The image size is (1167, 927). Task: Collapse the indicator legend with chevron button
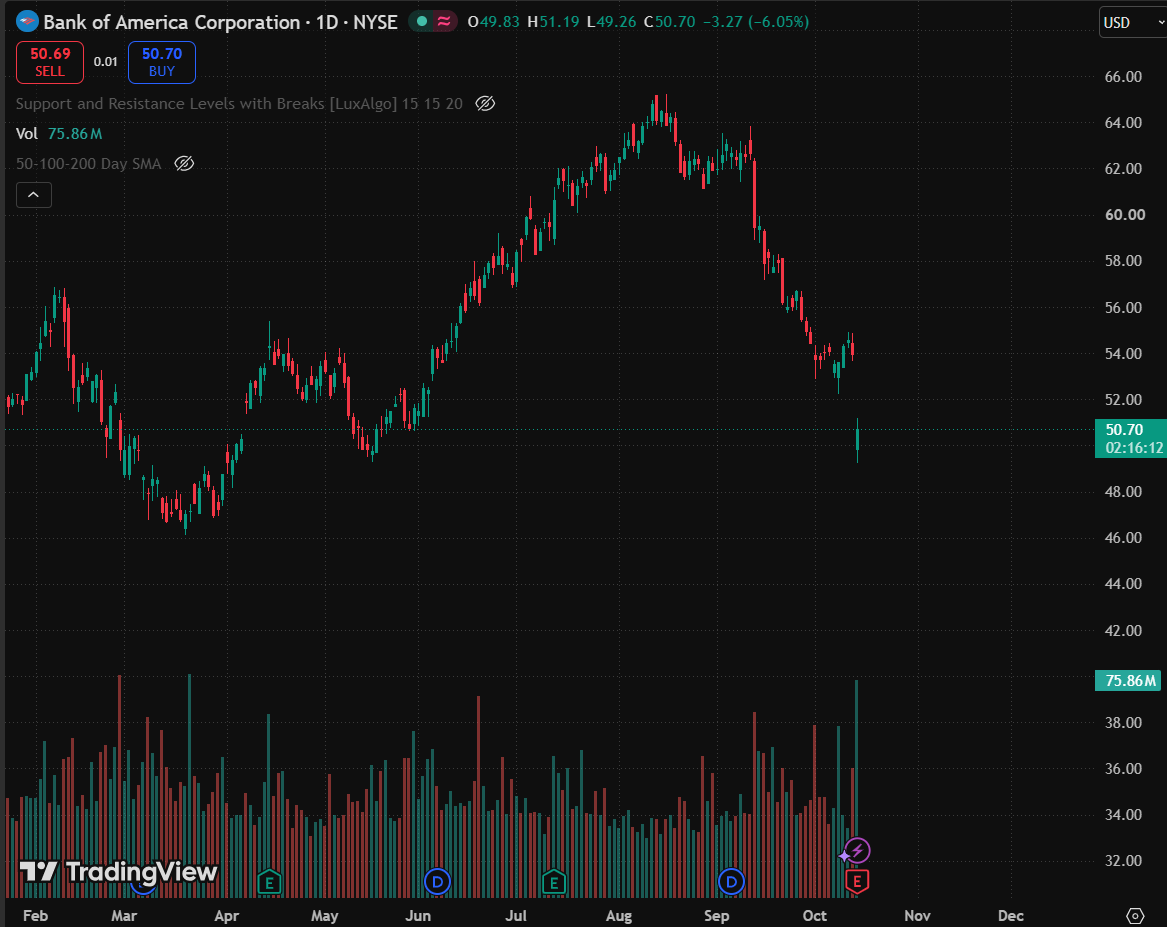click(33, 195)
